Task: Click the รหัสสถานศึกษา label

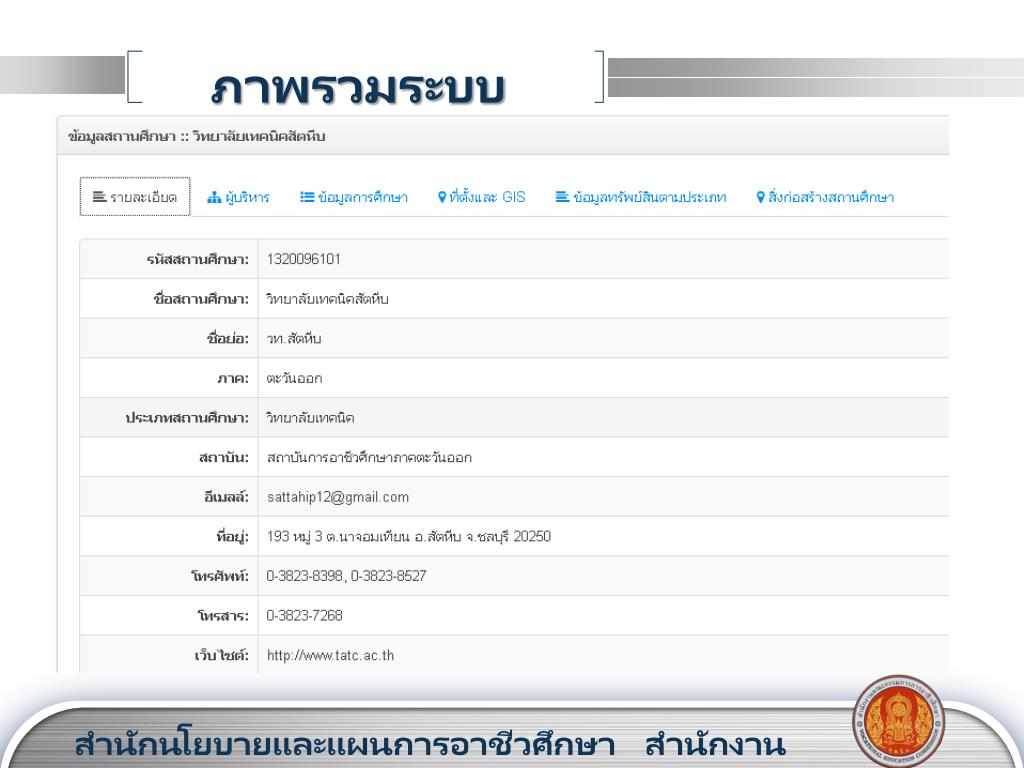Action: [198, 260]
